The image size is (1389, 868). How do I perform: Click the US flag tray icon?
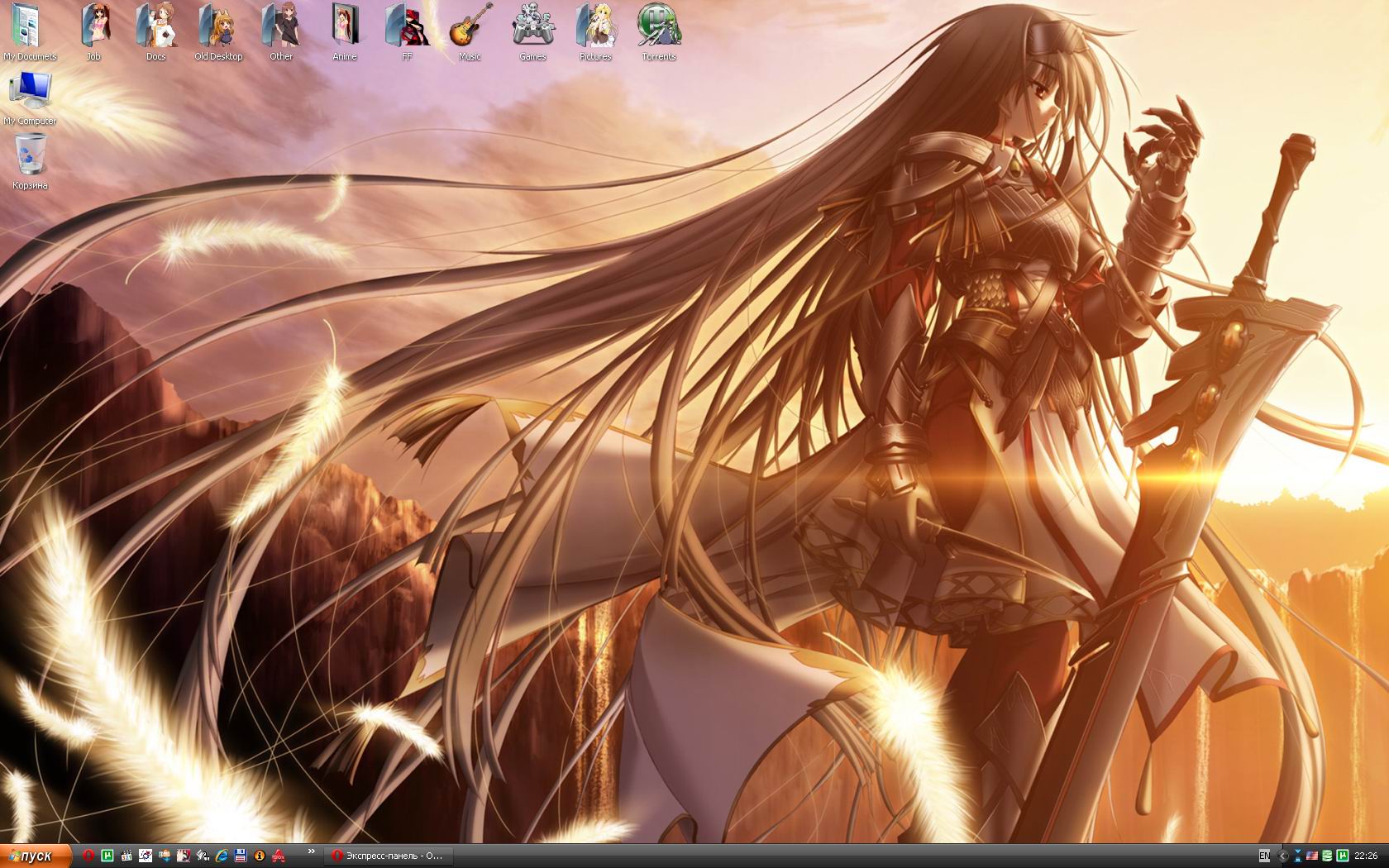[1312, 856]
